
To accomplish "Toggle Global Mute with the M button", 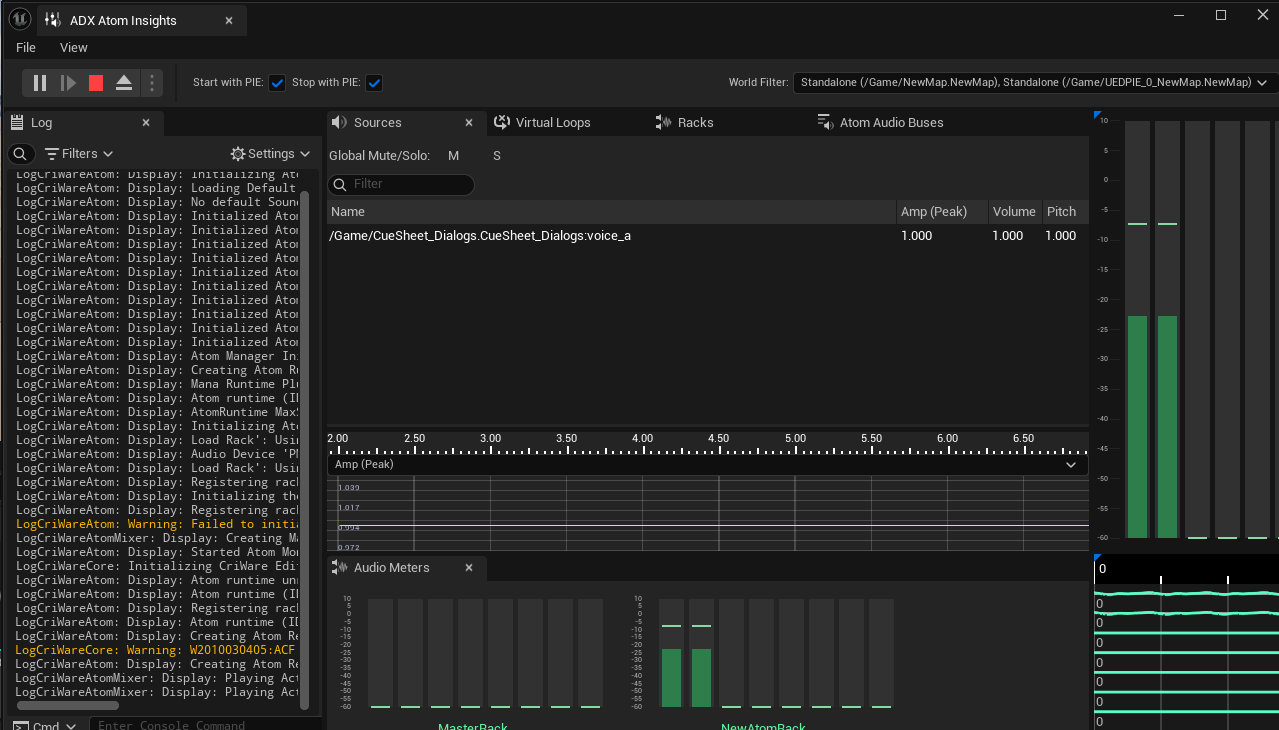I will [452, 156].
